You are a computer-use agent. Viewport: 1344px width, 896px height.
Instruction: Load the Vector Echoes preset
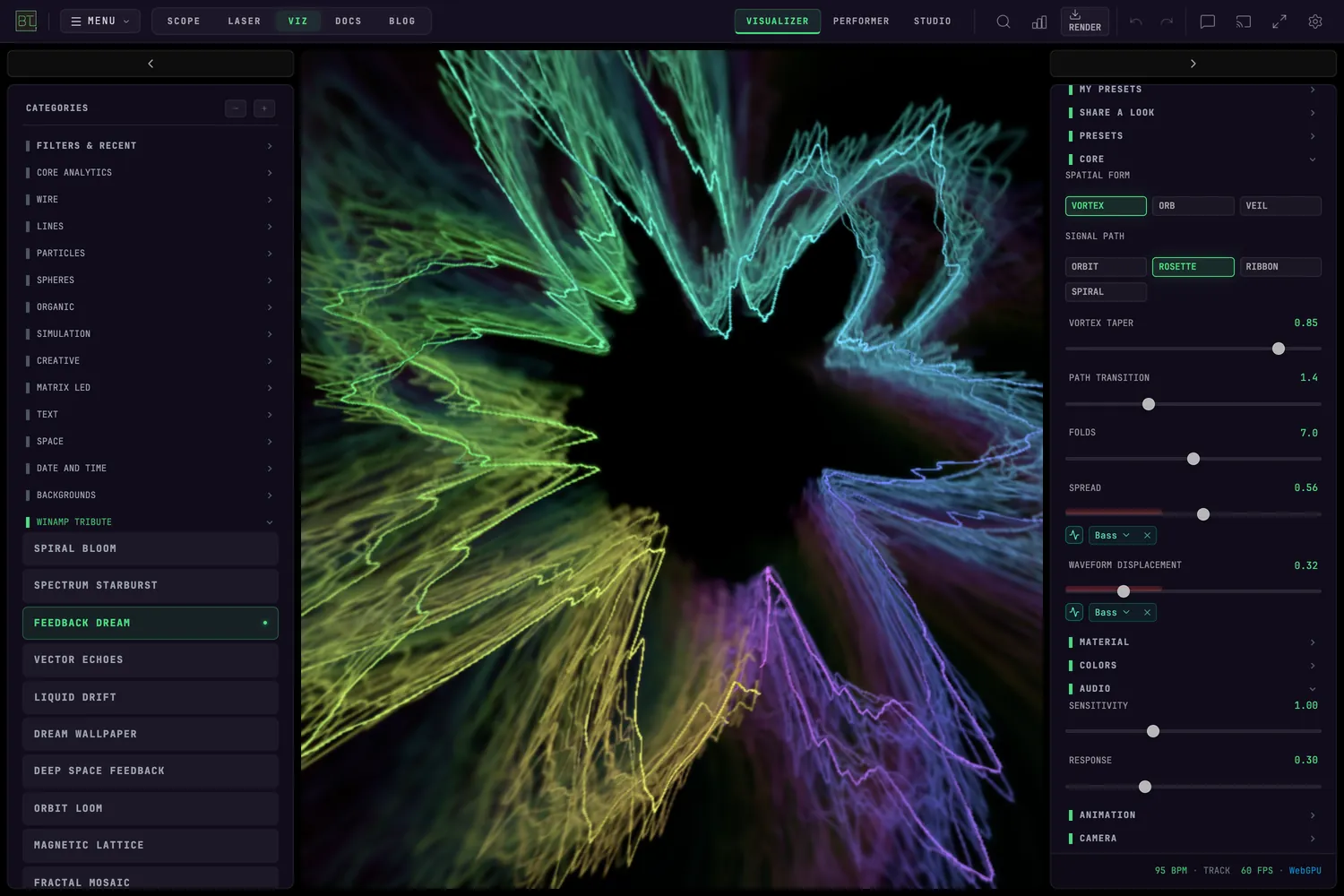click(151, 660)
